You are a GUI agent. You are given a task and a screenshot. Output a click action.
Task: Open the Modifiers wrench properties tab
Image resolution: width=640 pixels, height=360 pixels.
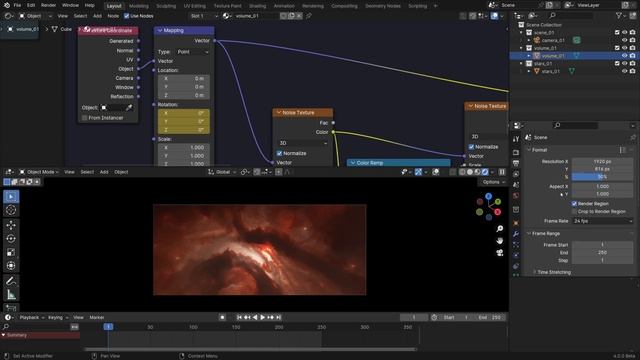pos(516,234)
